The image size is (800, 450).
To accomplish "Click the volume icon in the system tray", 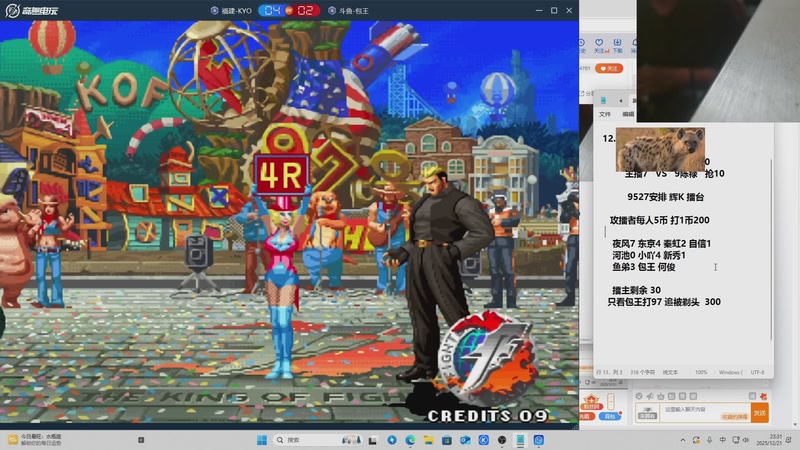I will 746,440.
